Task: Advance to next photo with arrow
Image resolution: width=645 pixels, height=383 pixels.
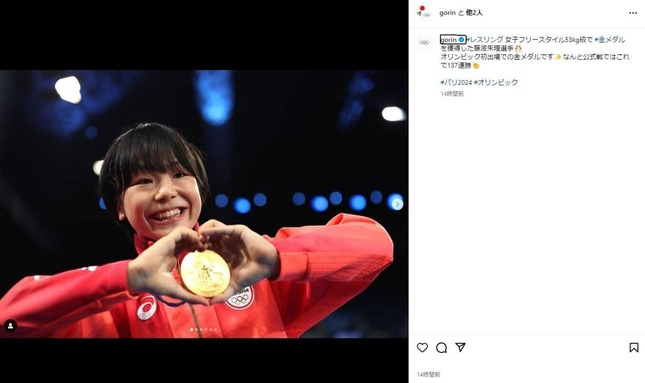Action: [x=397, y=204]
